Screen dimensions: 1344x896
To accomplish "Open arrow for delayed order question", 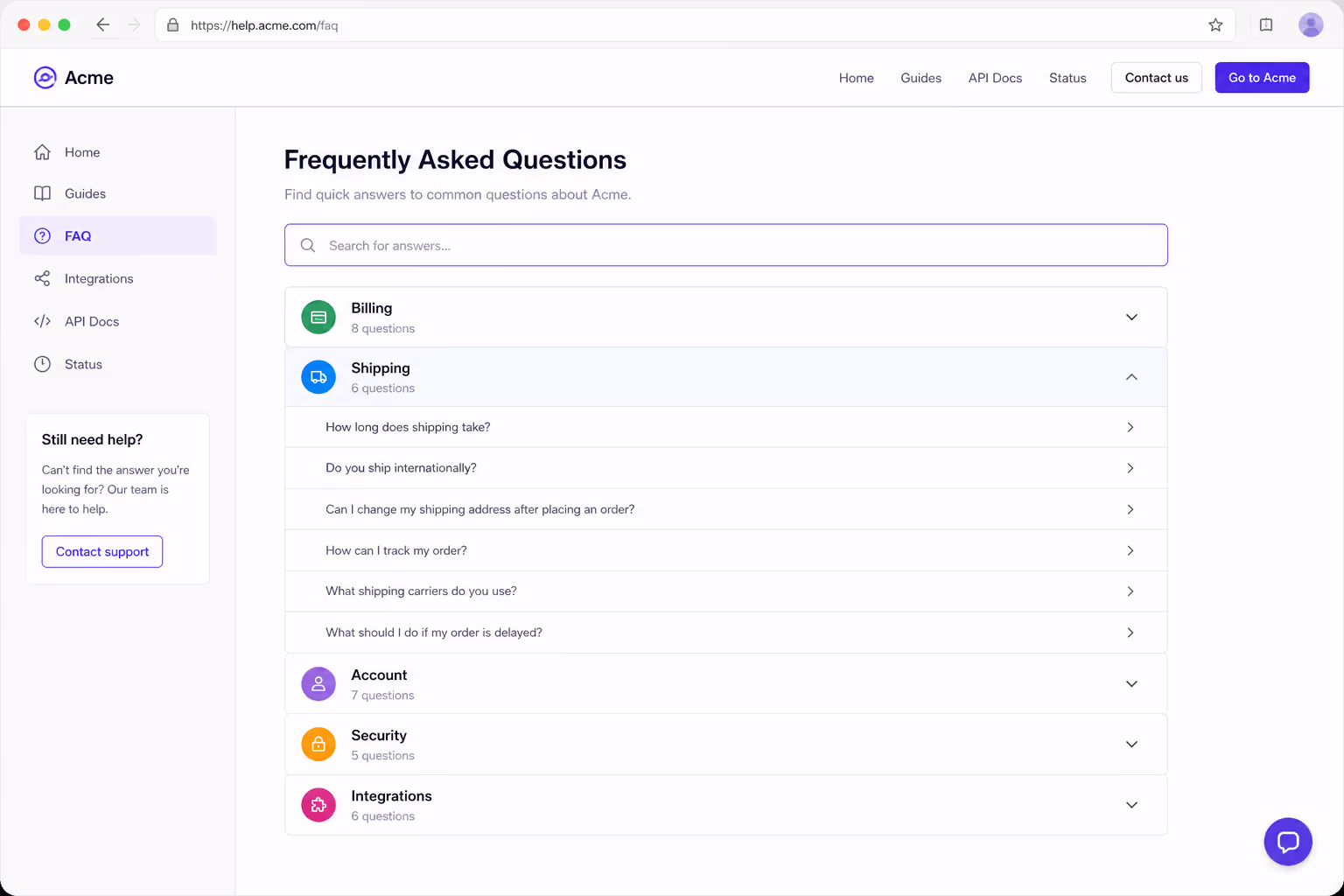I will pos(1130,633).
